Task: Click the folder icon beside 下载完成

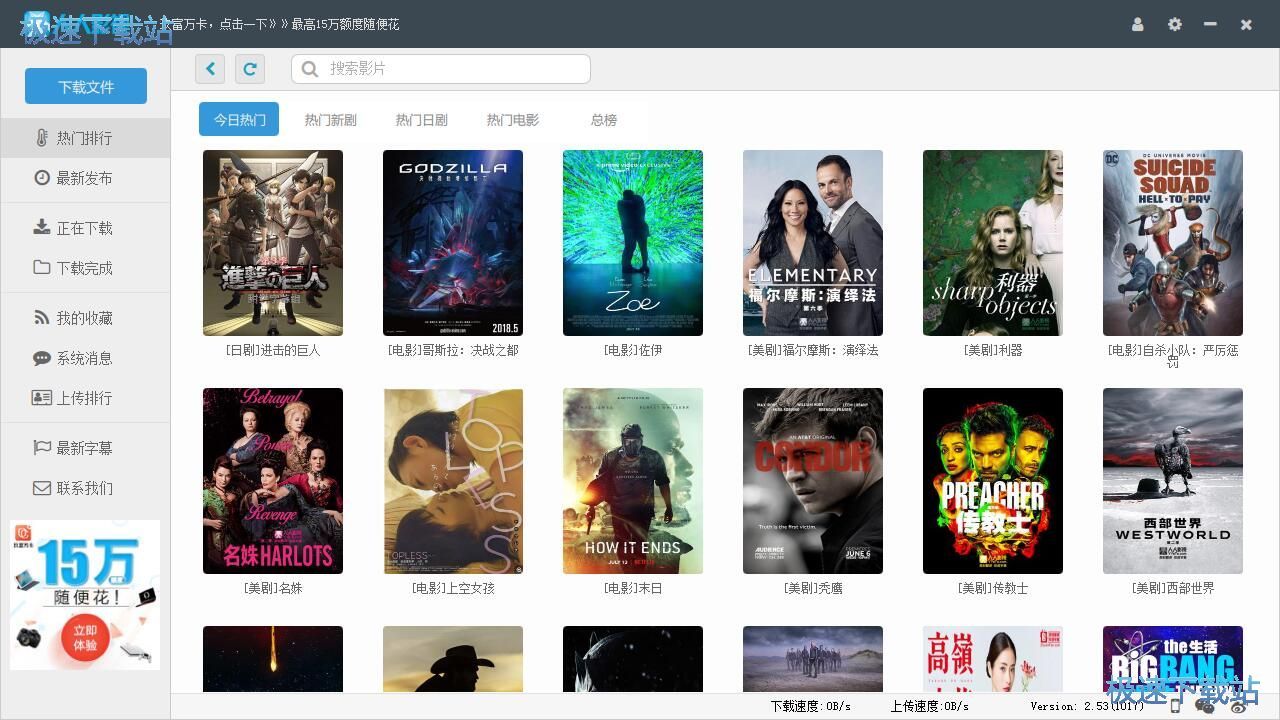Action: coord(42,267)
